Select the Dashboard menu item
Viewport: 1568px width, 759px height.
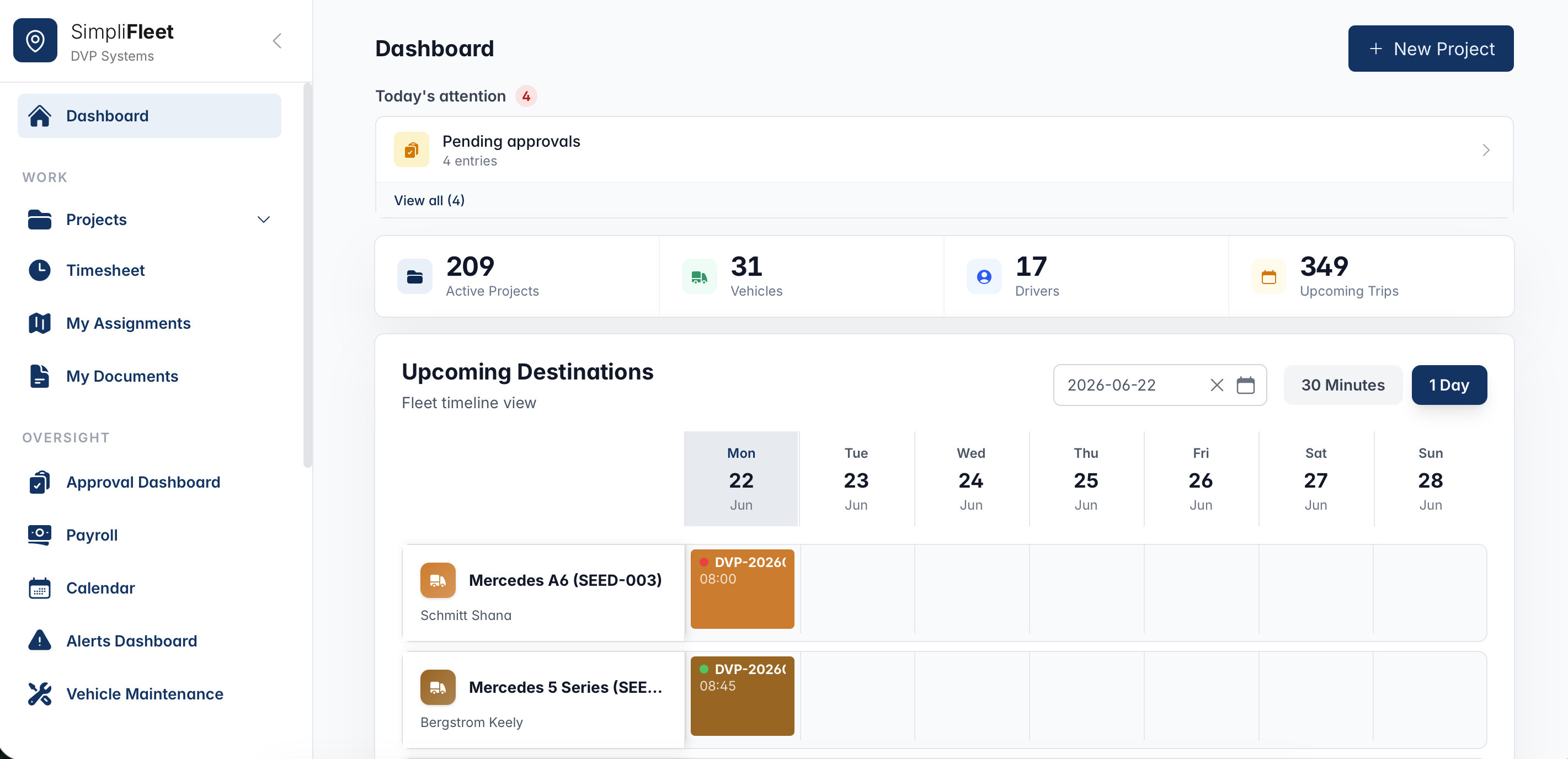[149, 116]
